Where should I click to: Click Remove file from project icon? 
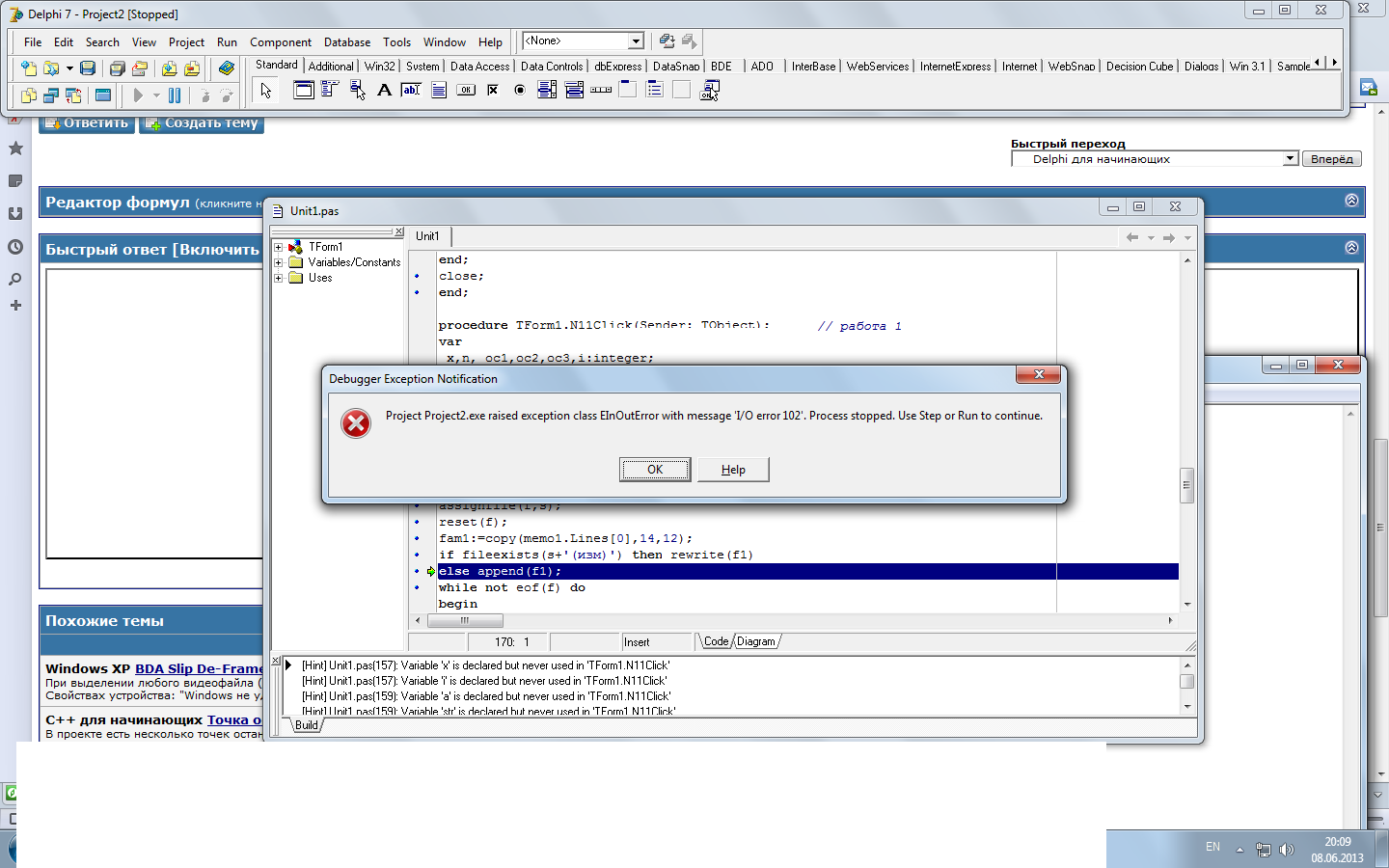(192, 68)
